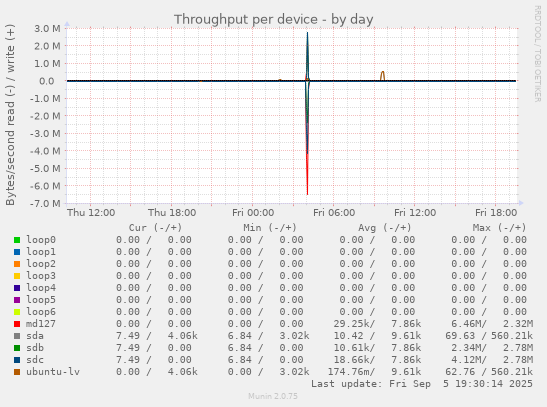This screenshot has height=407, width=547.
Task: Click the 'Bytes/second read (-) / write (+)' axis title
Action: (x=10, y=115)
